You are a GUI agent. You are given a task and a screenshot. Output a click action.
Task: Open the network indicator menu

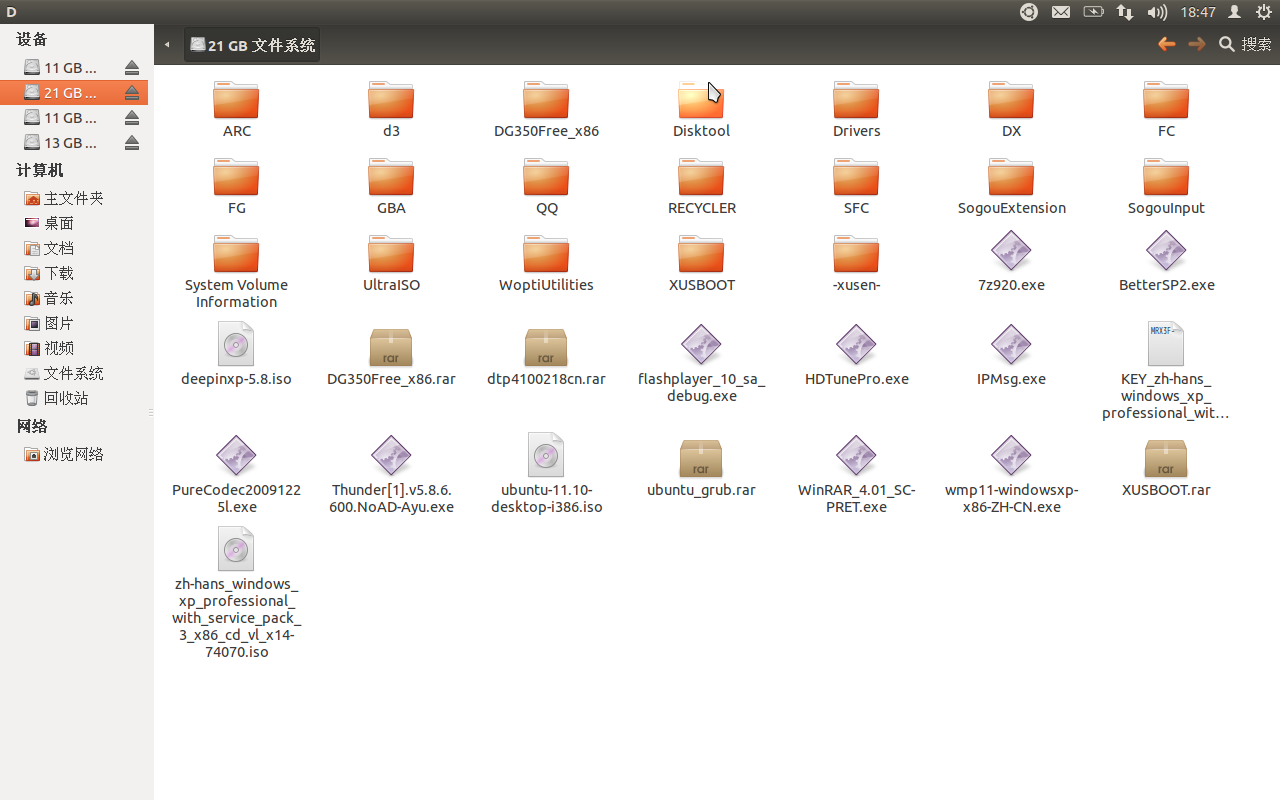point(1125,12)
